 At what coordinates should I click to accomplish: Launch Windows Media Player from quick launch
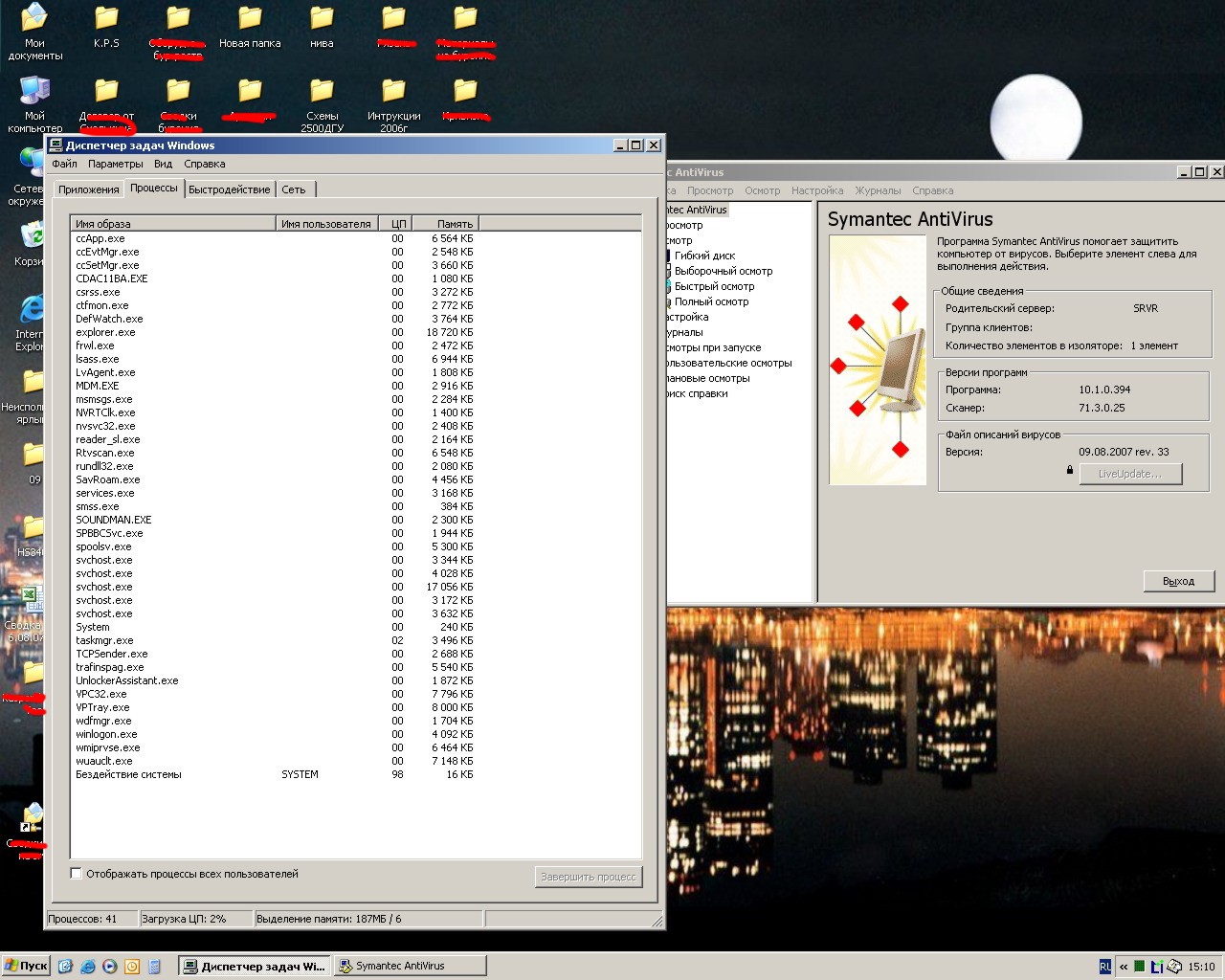110,967
